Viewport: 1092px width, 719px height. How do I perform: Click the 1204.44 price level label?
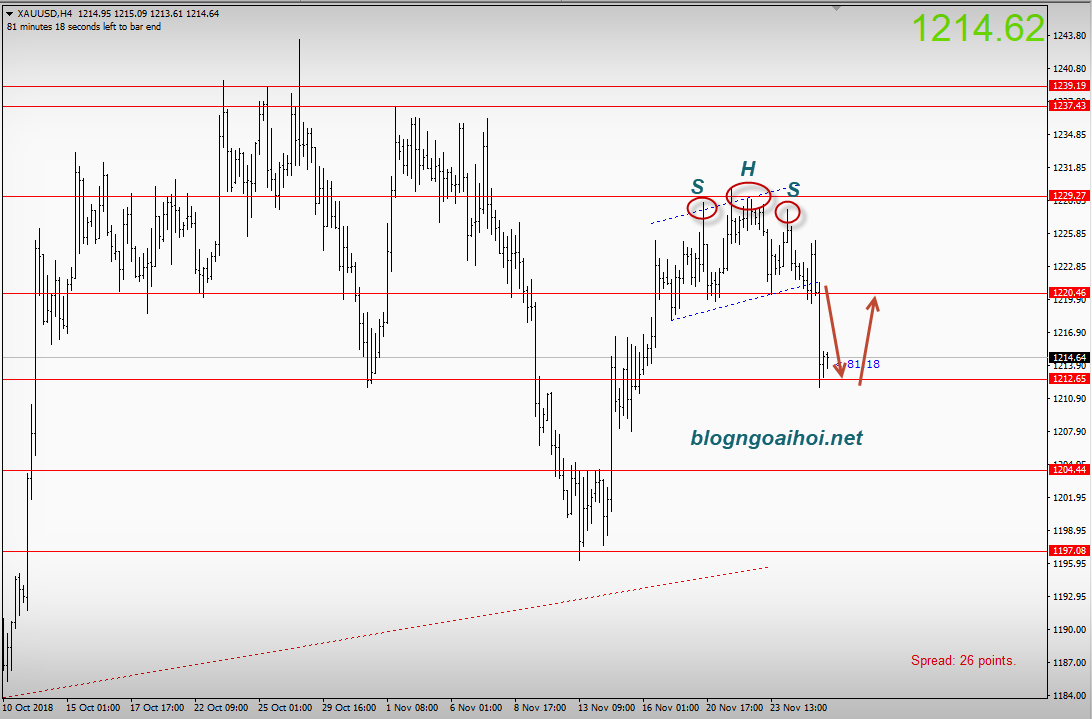click(x=1067, y=469)
